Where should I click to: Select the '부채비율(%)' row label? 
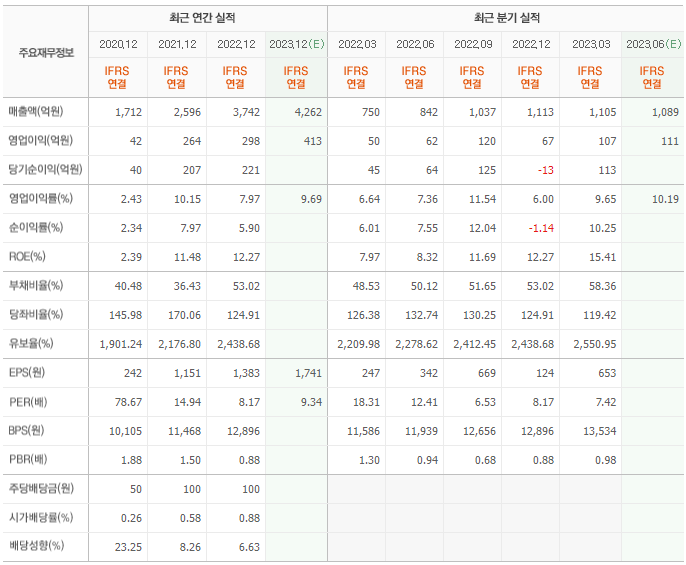36,285
